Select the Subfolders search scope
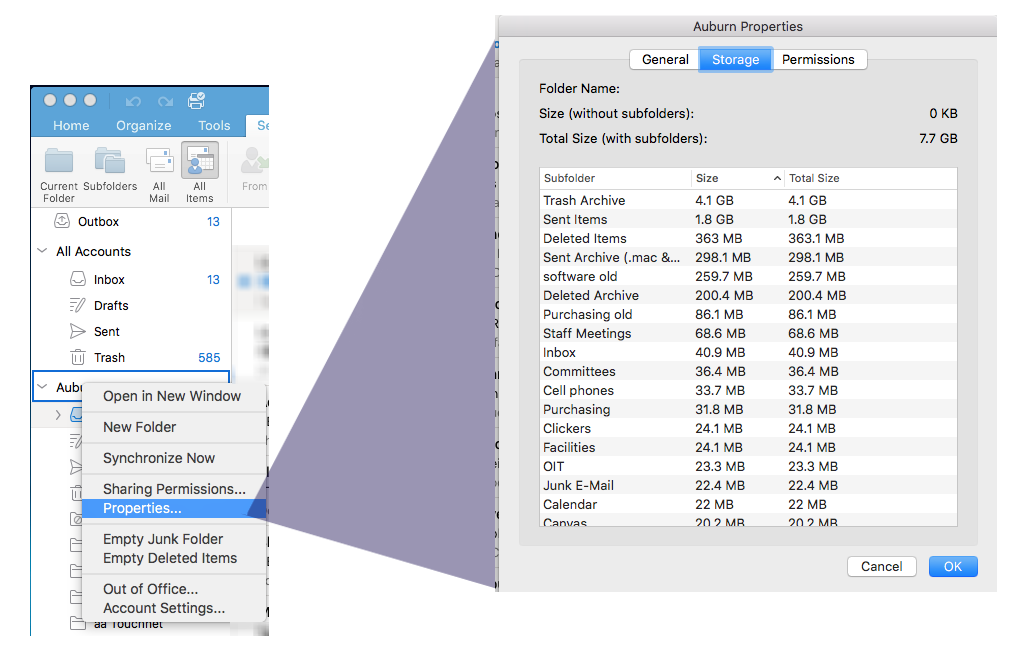 point(110,169)
